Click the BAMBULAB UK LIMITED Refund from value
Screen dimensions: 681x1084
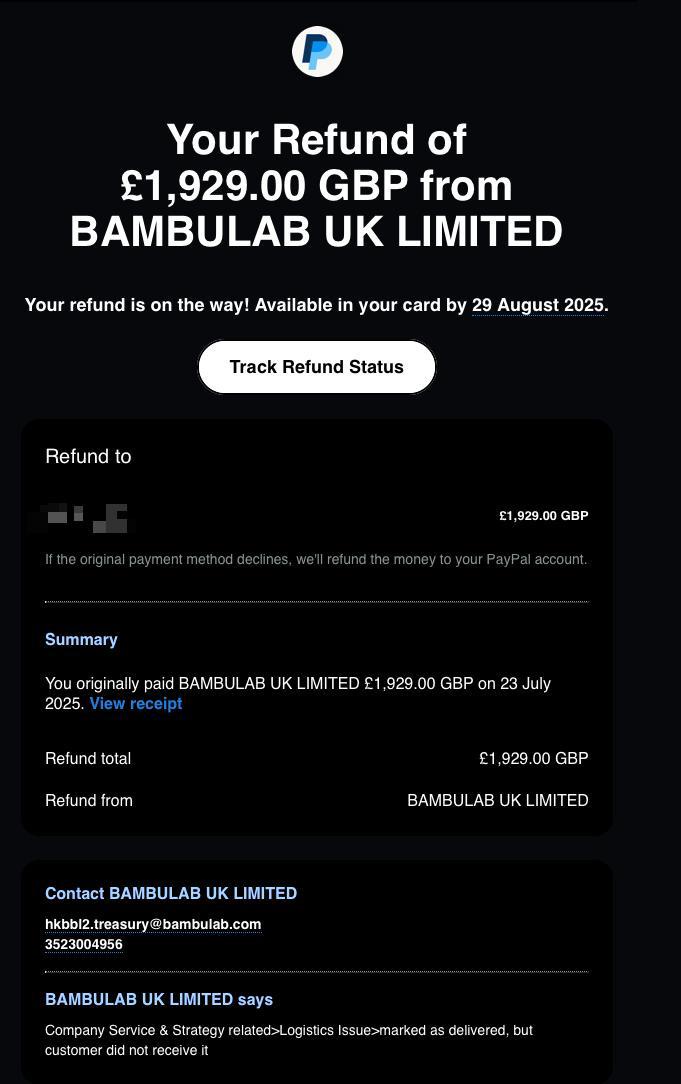[x=497, y=801]
